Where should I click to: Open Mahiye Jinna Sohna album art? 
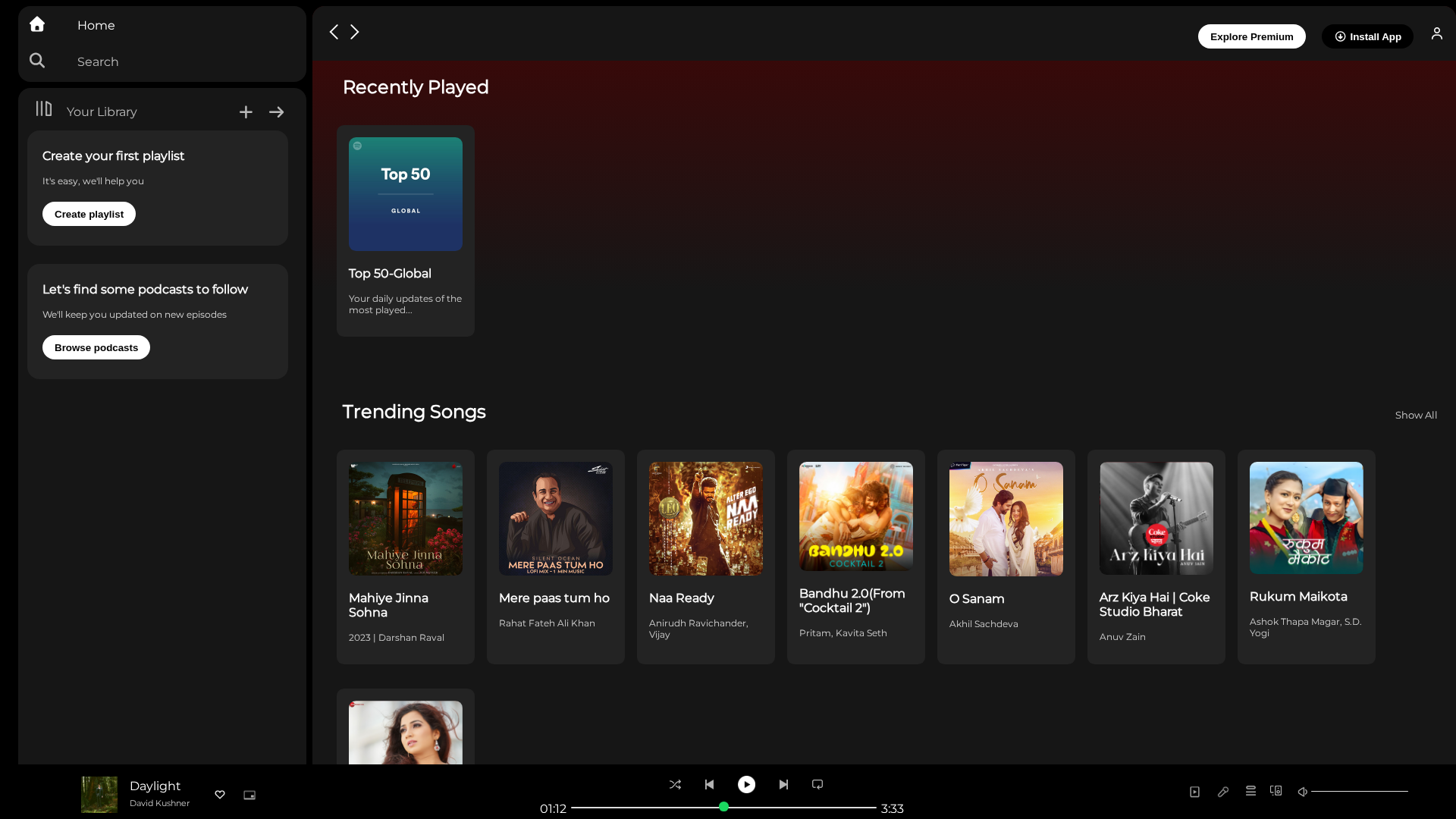pos(406,519)
